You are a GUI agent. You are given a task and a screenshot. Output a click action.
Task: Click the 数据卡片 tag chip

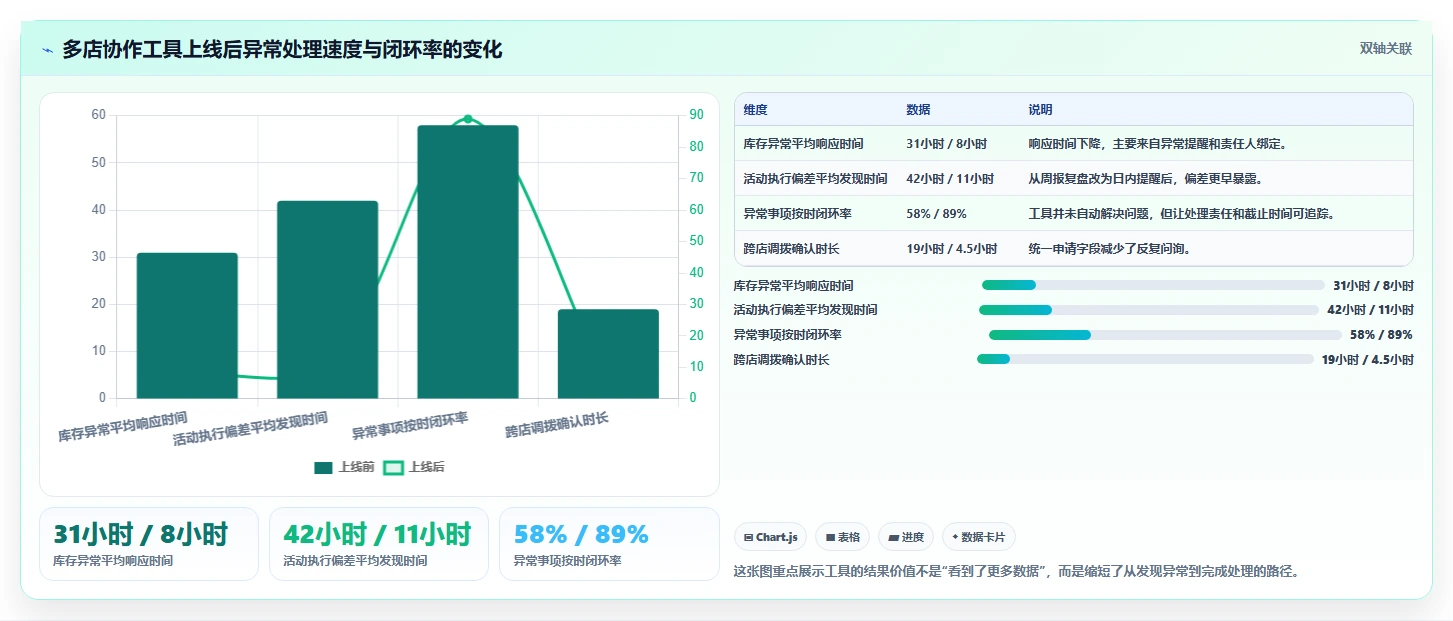[x=978, y=537]
